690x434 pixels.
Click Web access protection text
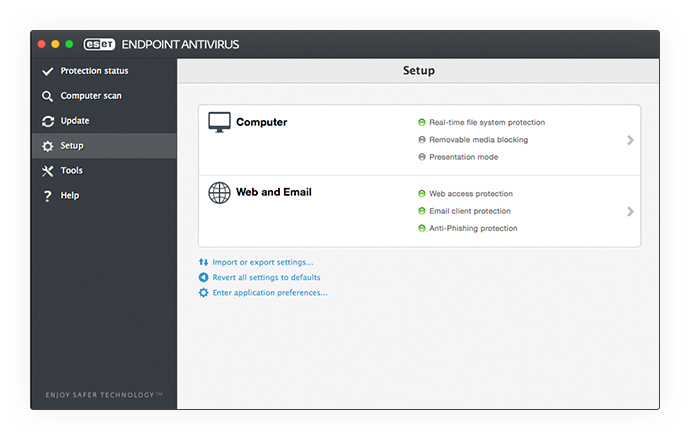(x=471, y=194)
